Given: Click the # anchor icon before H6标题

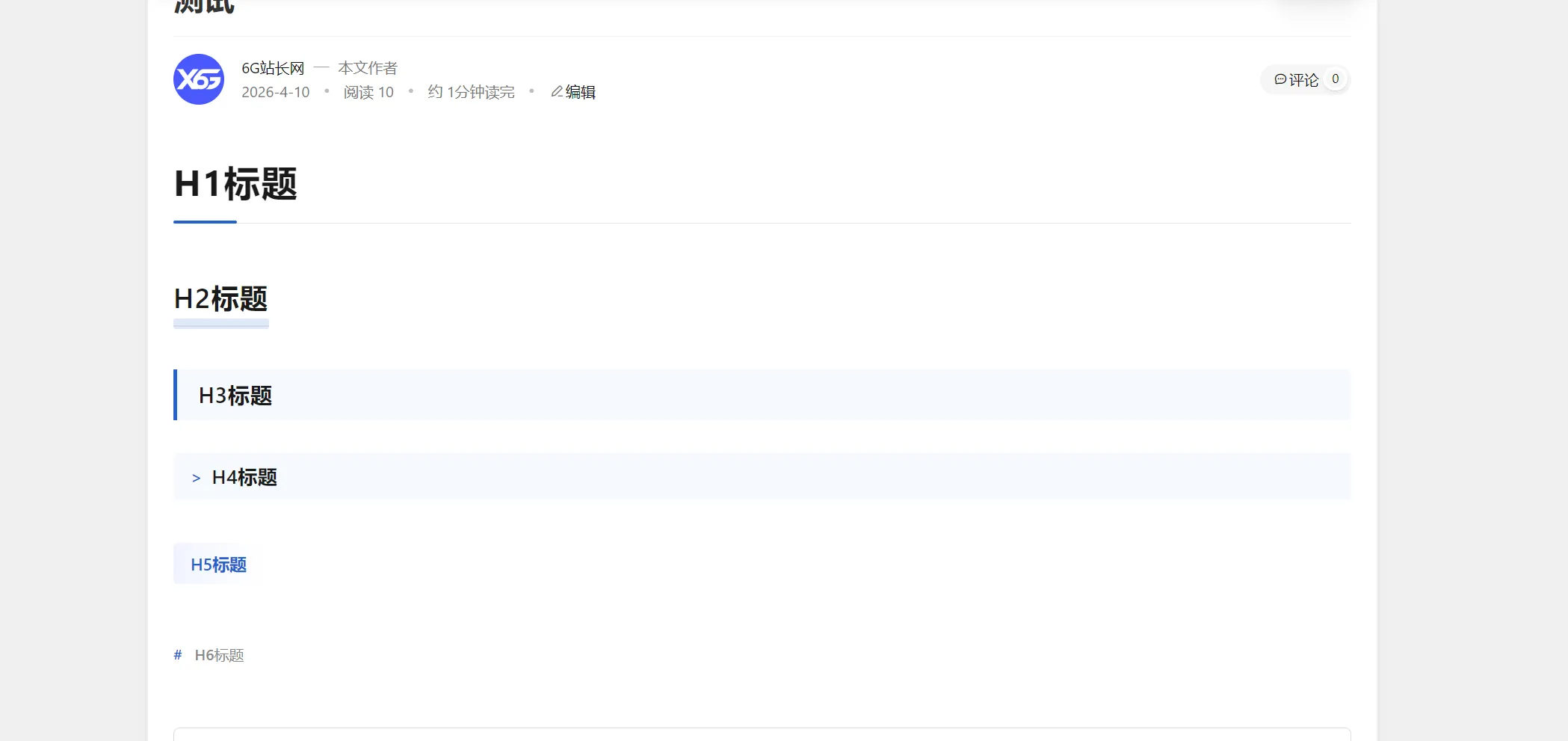Looking at the screenshot, I should tap(177, 655).
